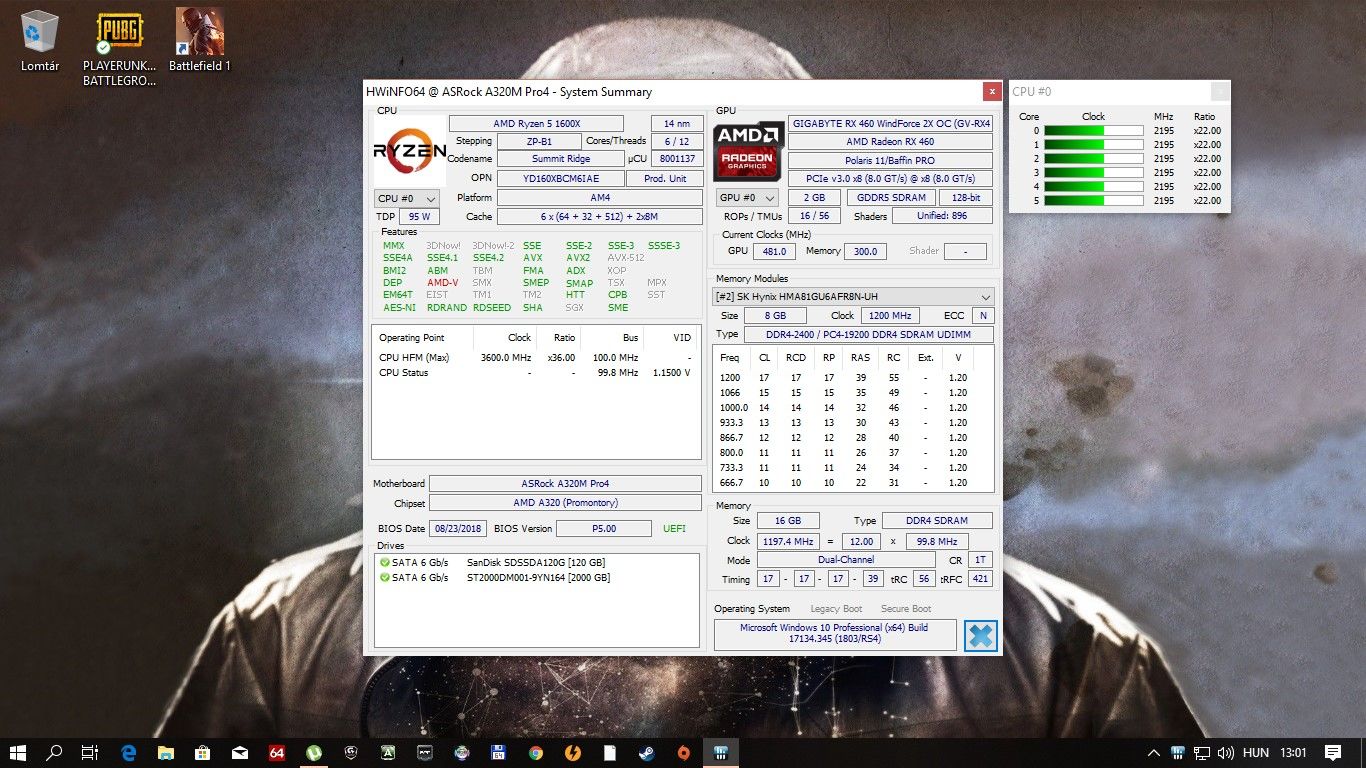Click the Core 0 clock bar in CPU #0 window

coord(1094,131)
